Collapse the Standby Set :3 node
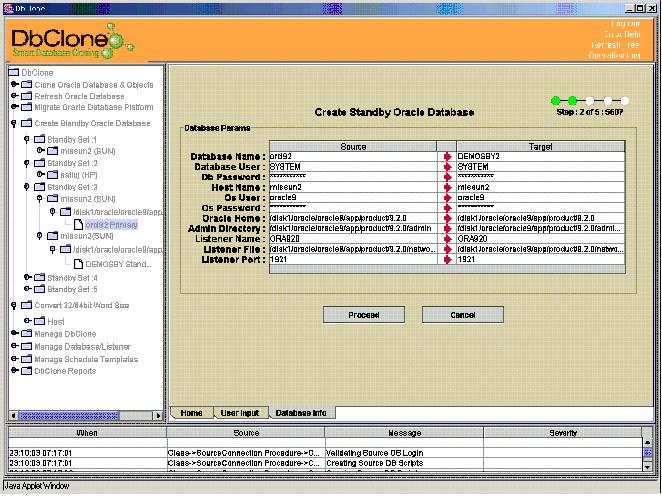 [x=27, y=187]
